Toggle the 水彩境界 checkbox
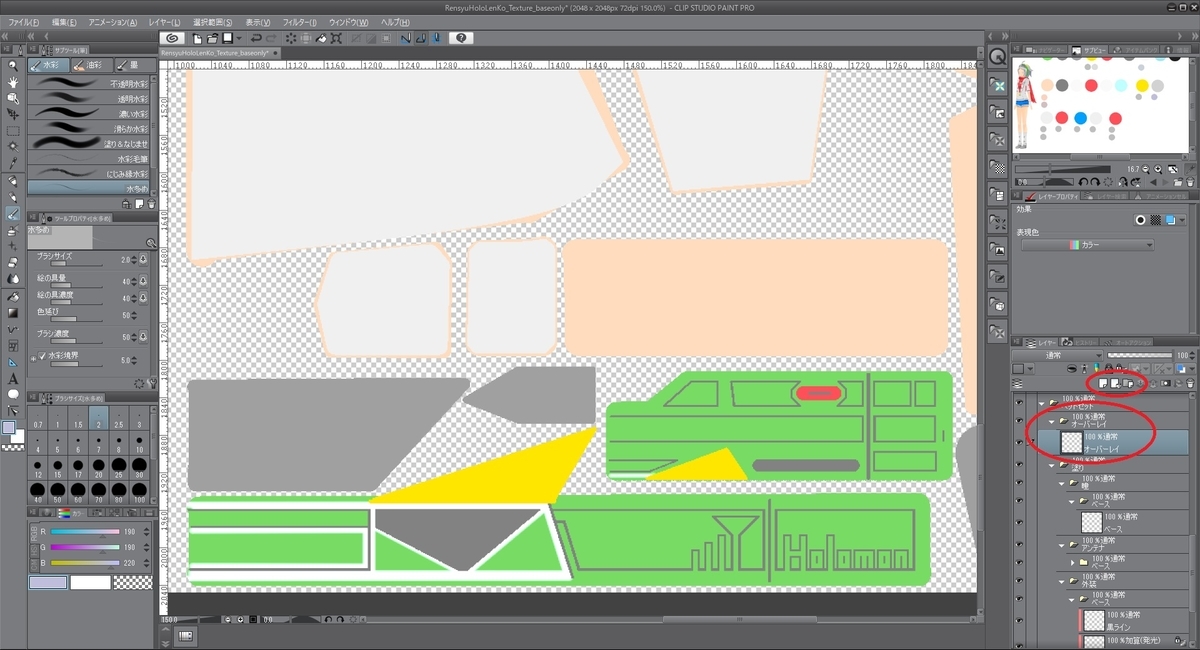Screen dimensions: 1200x650 [43, 356]
